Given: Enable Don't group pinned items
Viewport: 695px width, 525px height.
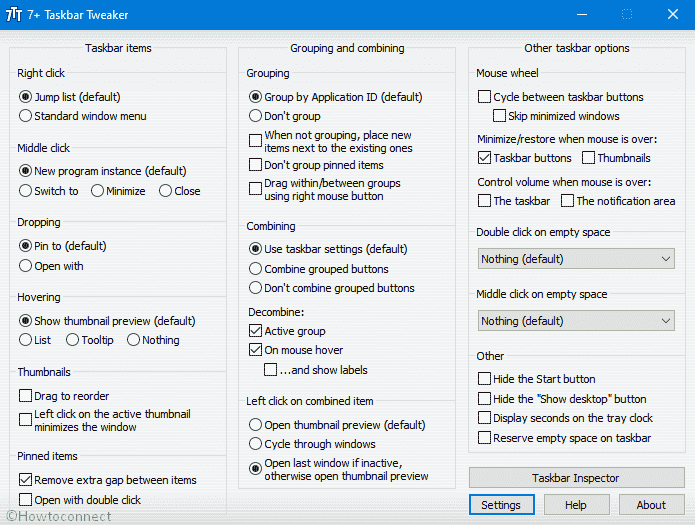Looking at the screenshot, I should 255,165.
